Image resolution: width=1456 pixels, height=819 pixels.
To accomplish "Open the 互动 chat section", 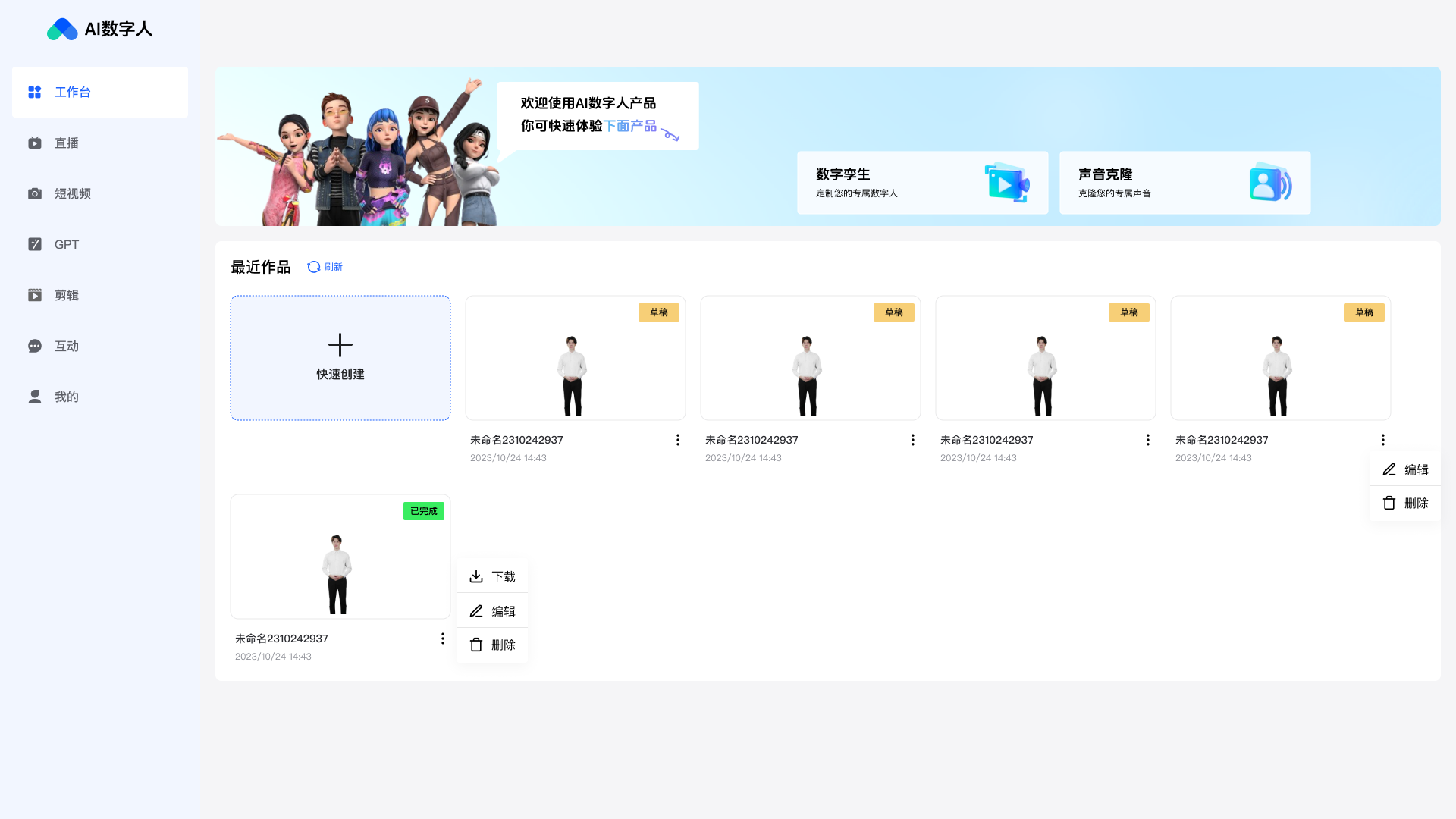I will [x=66, y=347].
